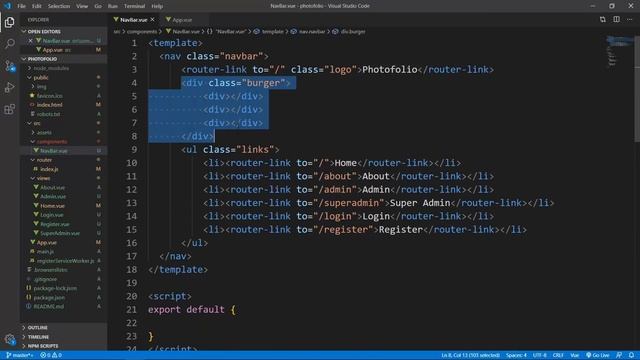Open the Manage settings gear

pos(9,339)
